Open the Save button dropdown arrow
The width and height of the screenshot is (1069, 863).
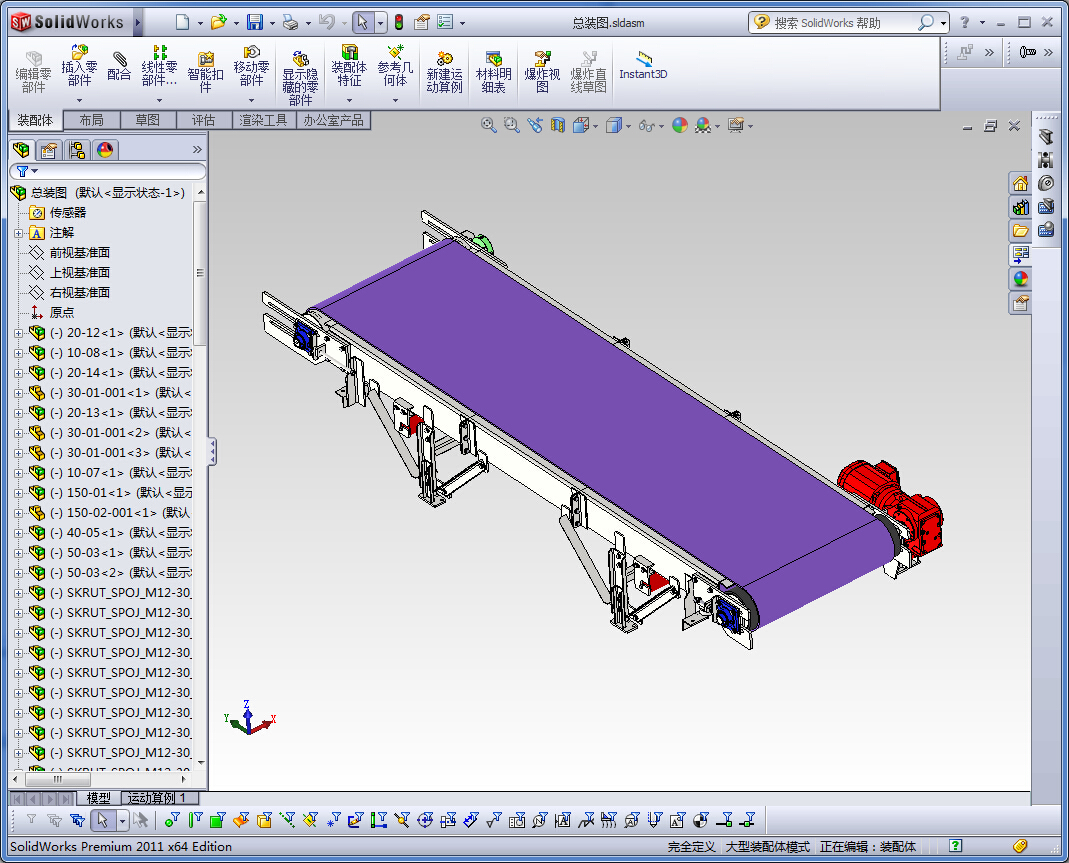(272, 23)
